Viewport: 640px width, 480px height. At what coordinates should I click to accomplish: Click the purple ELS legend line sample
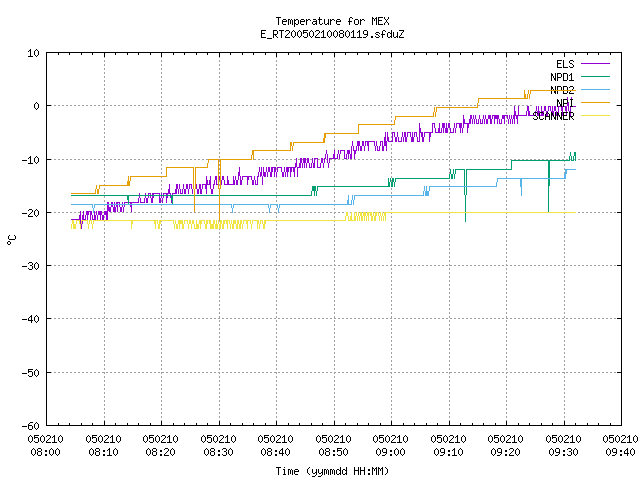595,64
